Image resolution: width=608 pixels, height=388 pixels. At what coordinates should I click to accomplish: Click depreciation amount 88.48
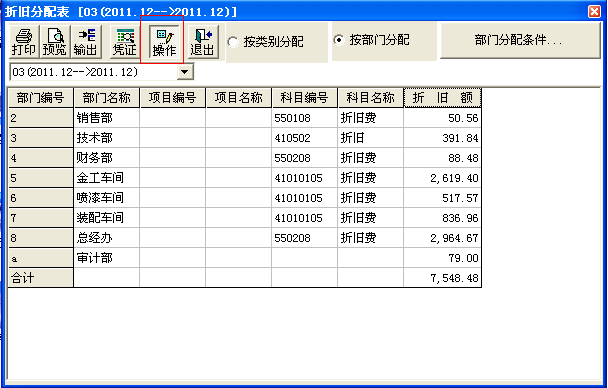[x=442, y=158]
